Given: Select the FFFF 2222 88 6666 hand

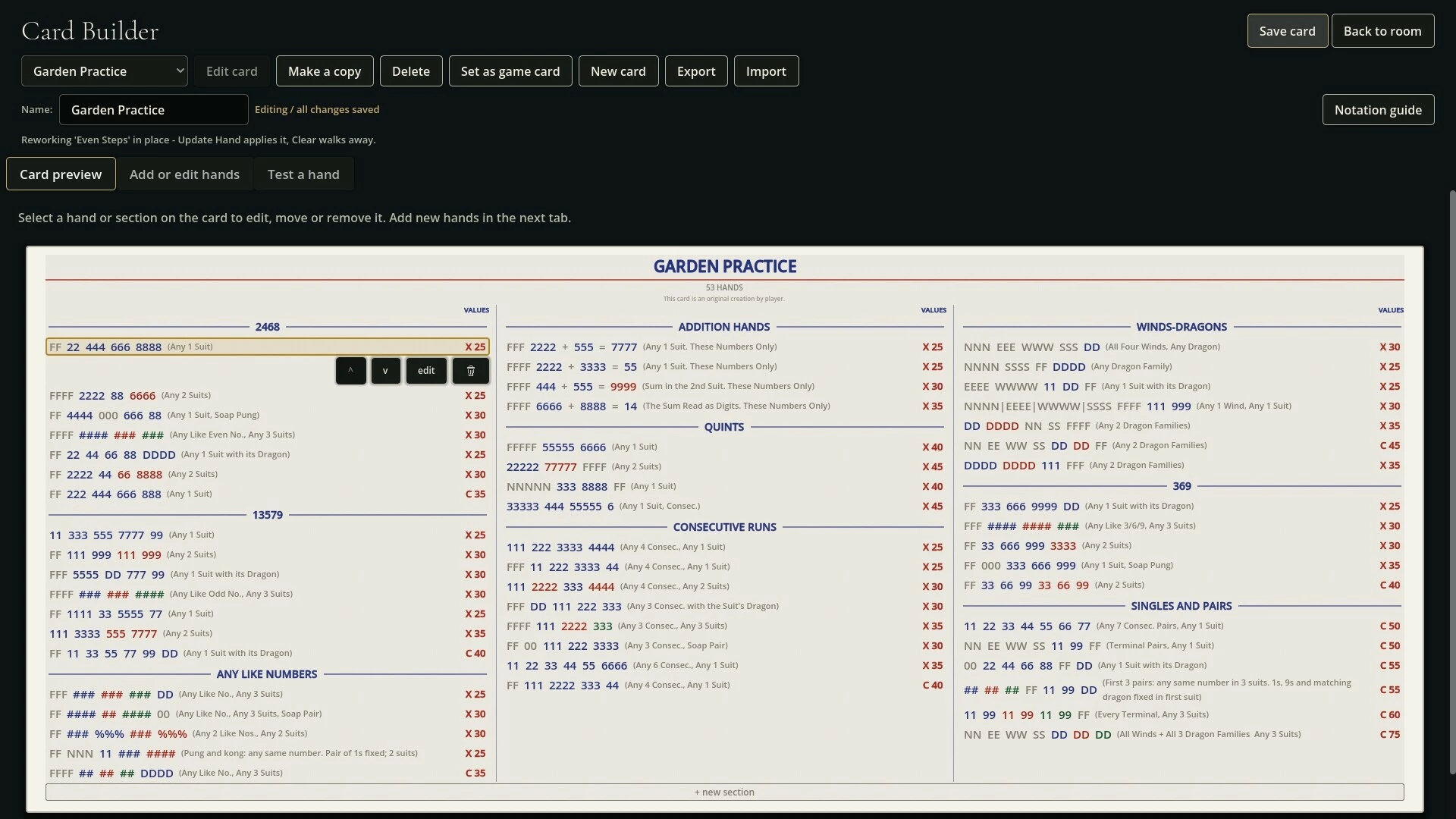Looking at the screenshot, I should tap(268, 396).
